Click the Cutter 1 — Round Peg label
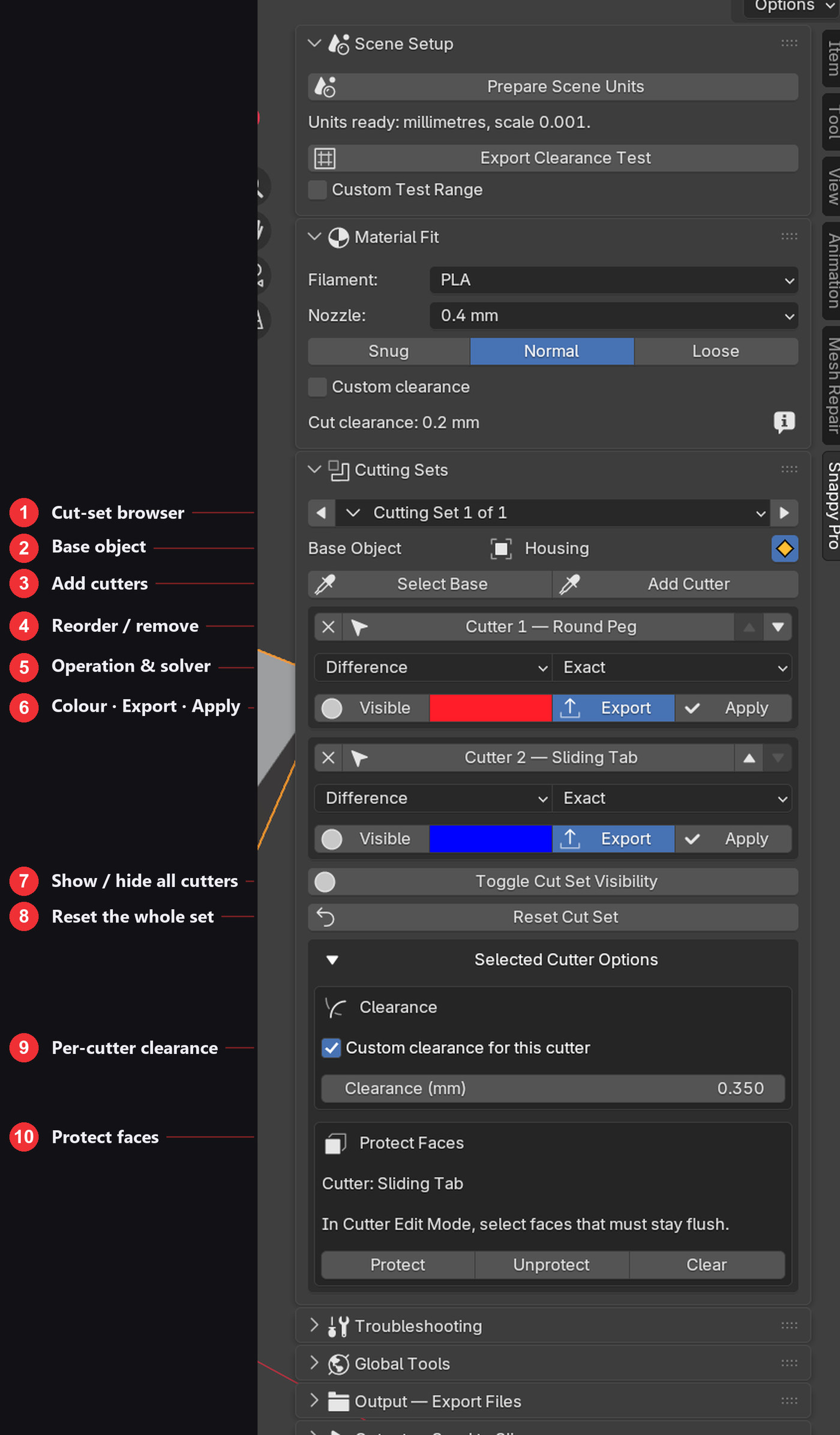Viewport: 840px width, 1435px height. (x=551, y=627)
